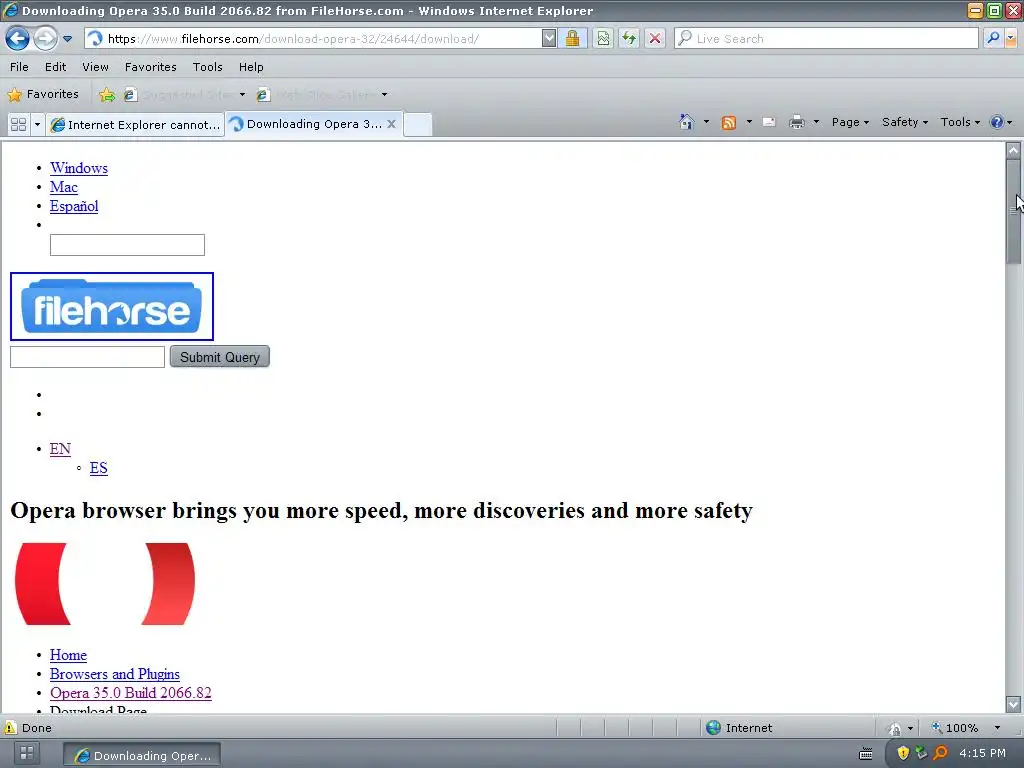Open the Page command menu
The width and height of the screenshot is (1024, 768).
[850, 122]
